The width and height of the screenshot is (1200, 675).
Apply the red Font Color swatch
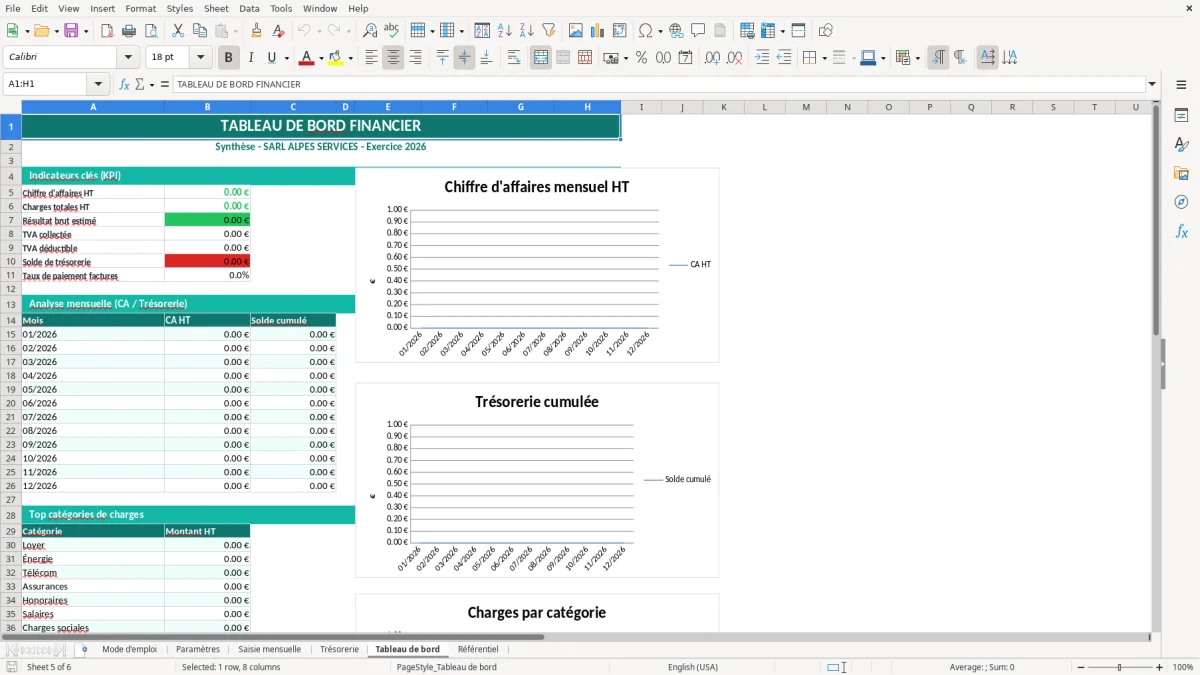pyautogui.click(x=306, y=58)
